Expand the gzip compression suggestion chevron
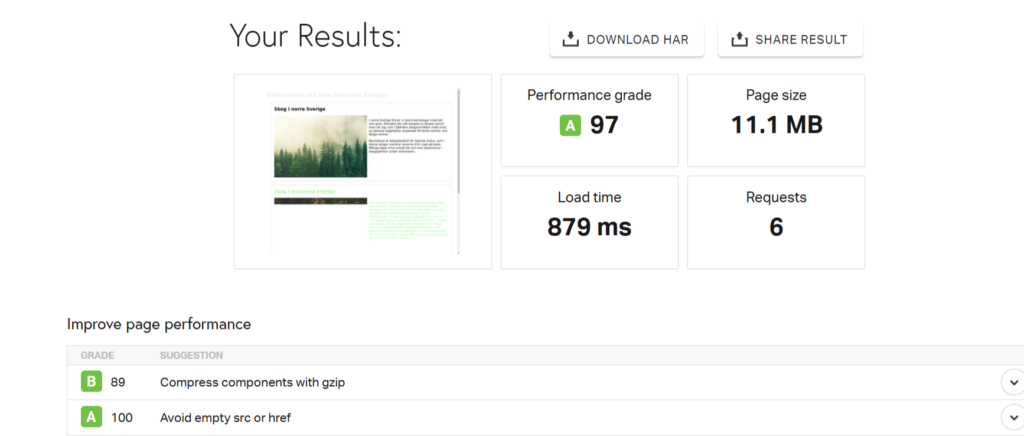Screen dimensions: 1024x436 [1012, 382]
